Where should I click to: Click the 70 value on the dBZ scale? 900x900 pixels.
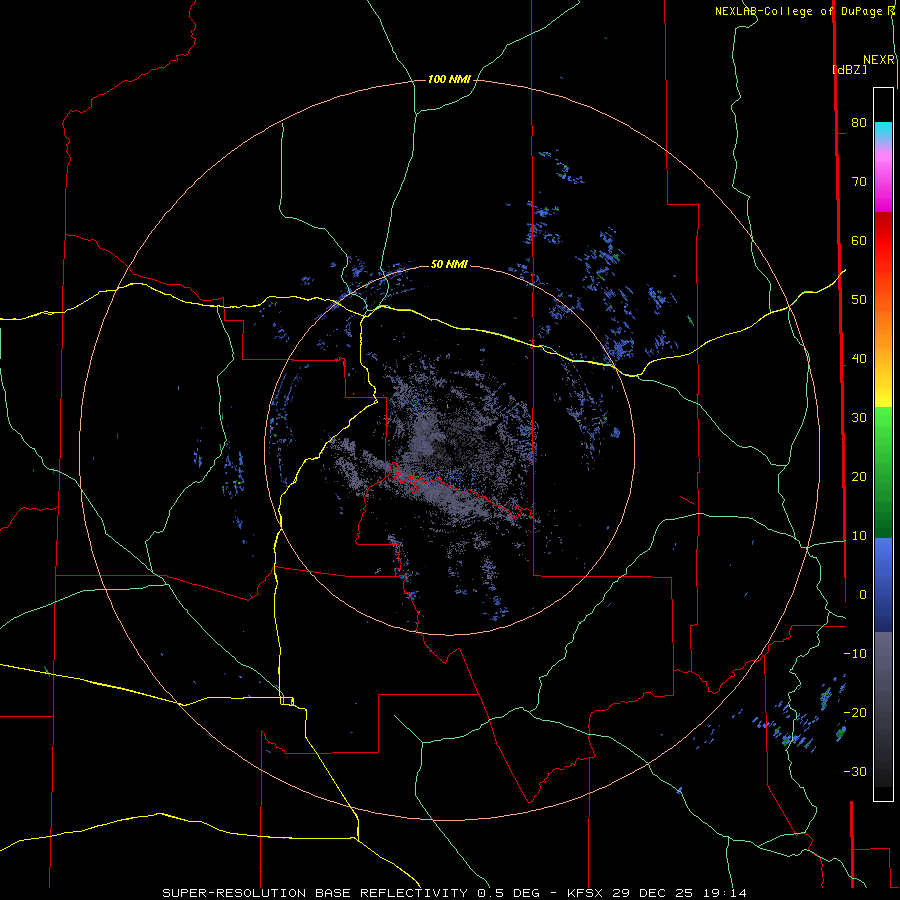tap(859, 181)
